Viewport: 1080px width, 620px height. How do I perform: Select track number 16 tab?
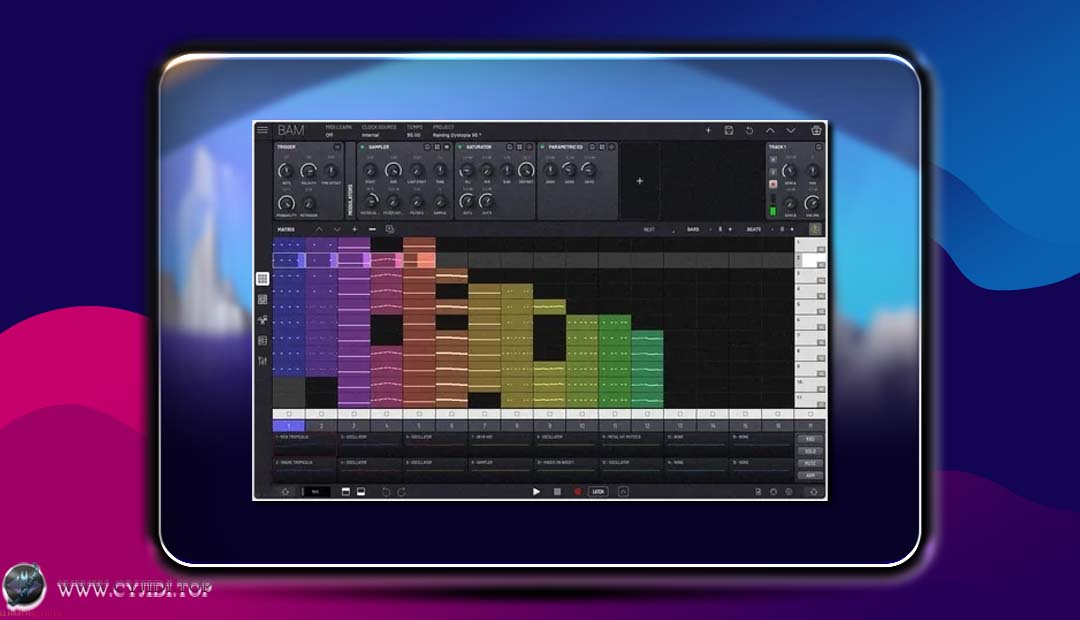778,426
